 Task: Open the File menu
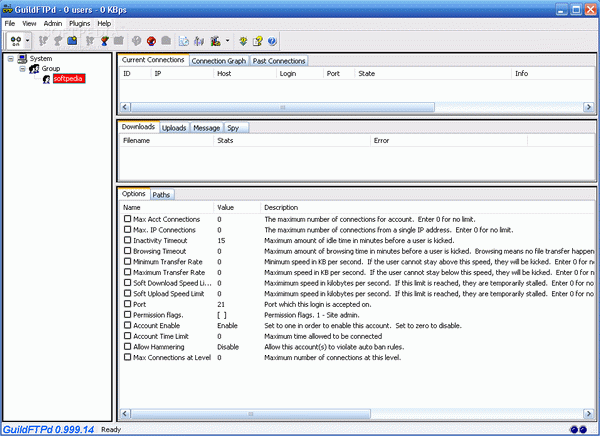(10, 23)
